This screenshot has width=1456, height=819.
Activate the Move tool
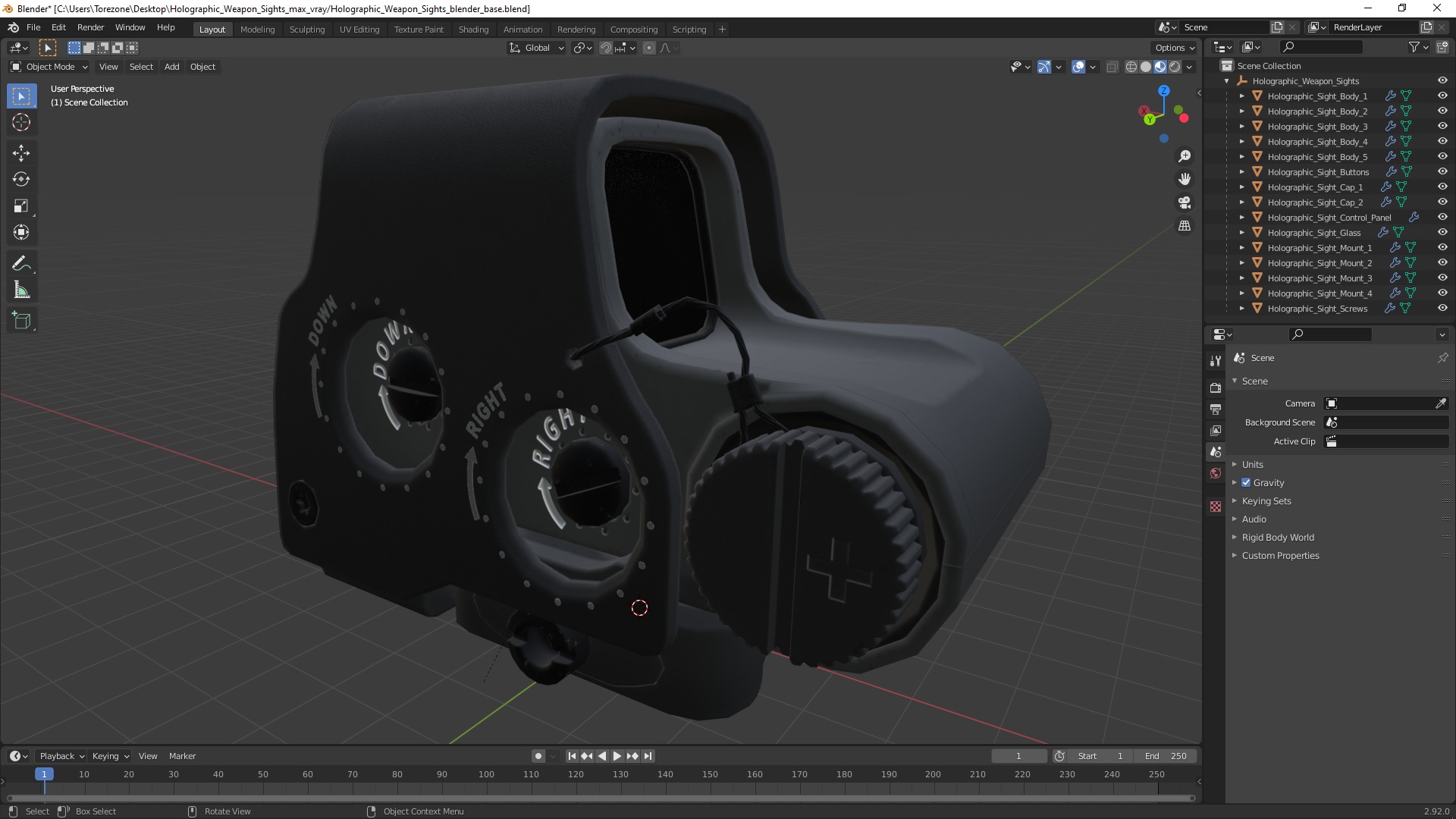(21, 153)
